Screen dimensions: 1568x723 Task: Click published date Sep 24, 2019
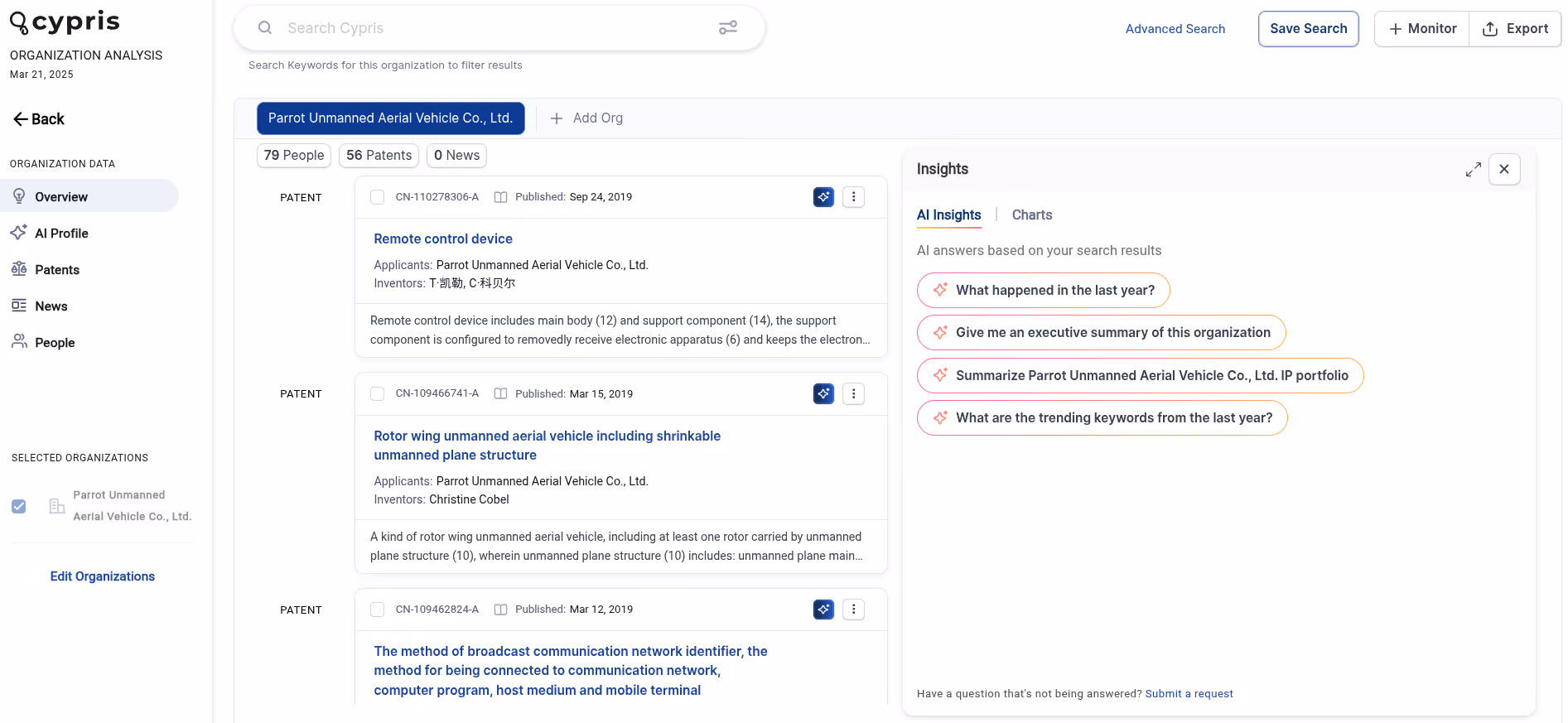pyautogui.click(x=601, y=197)
